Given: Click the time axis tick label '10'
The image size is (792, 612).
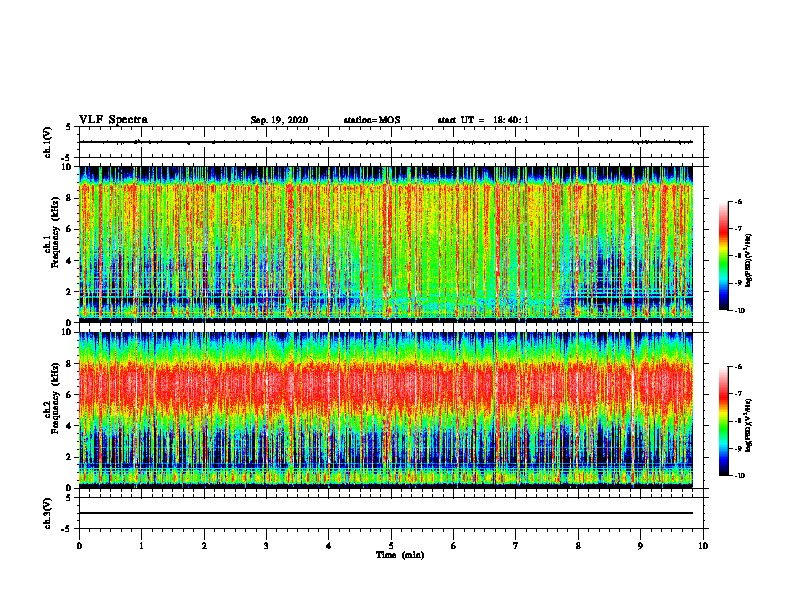Looking at the screenshot, I should (x=703, y=546).
